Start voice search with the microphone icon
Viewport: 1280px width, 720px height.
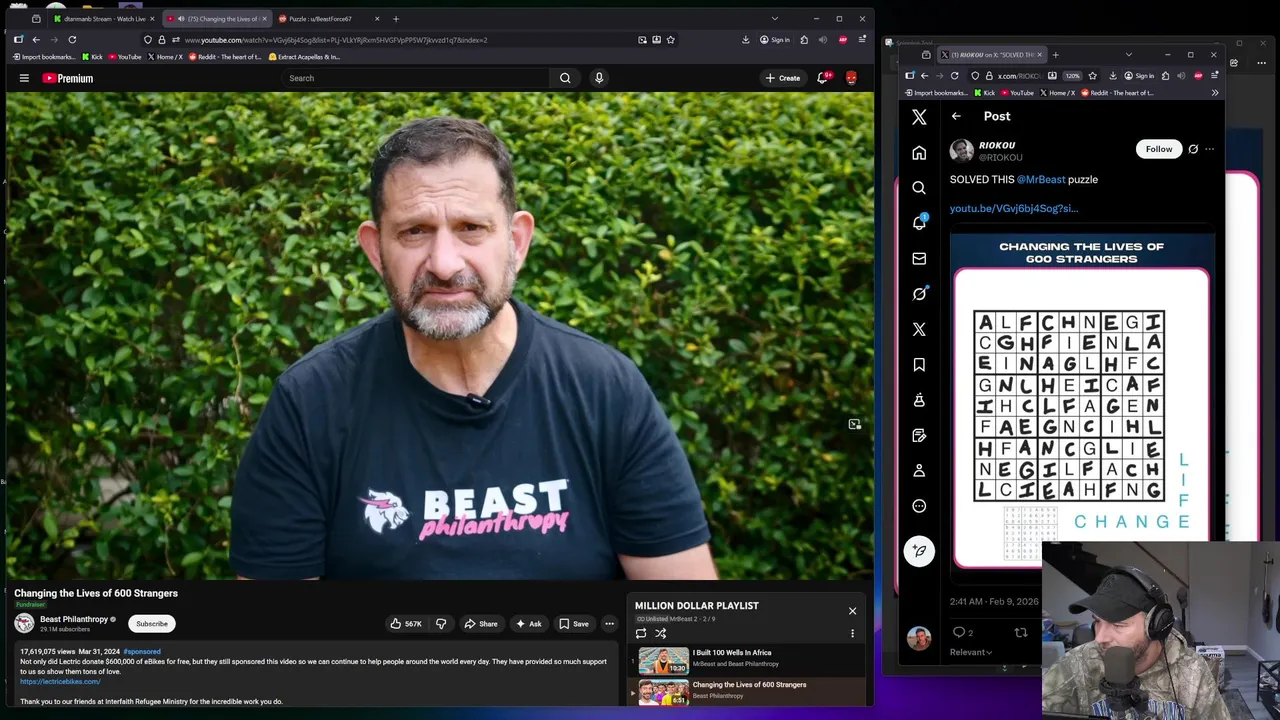[599, 78]
